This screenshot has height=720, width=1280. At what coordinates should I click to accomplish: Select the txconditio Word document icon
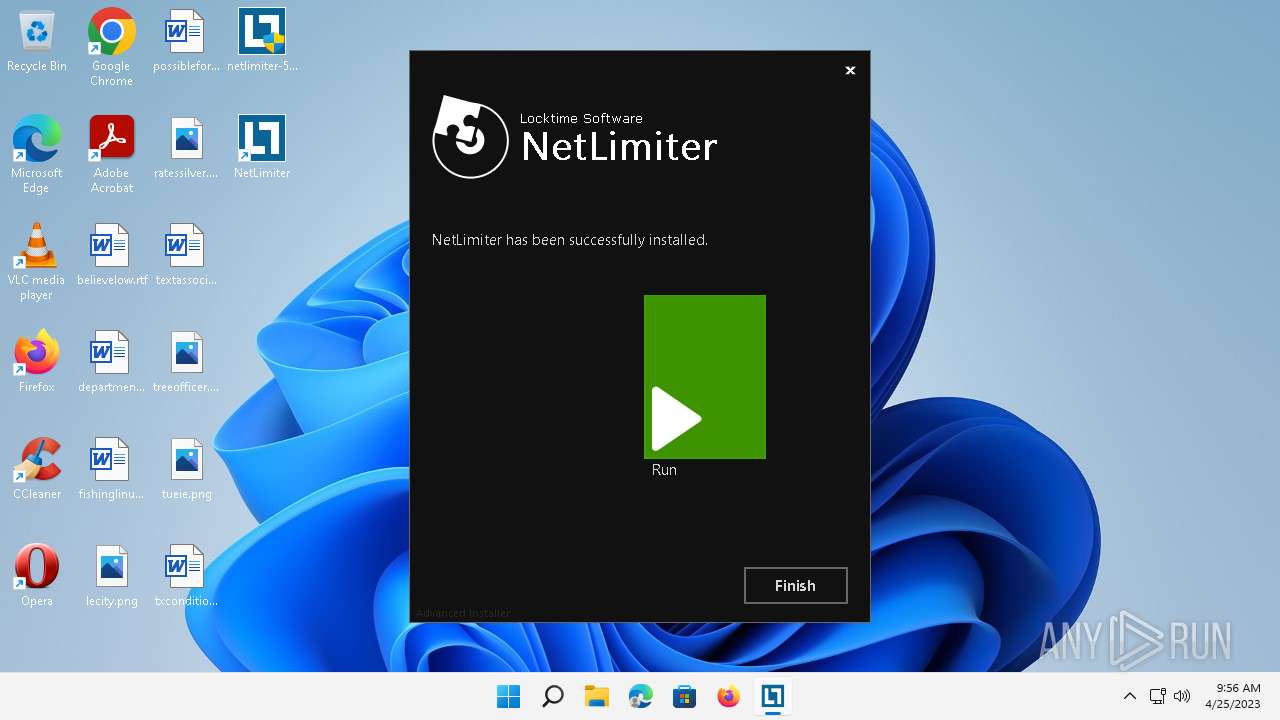click(x=186, y=577)
